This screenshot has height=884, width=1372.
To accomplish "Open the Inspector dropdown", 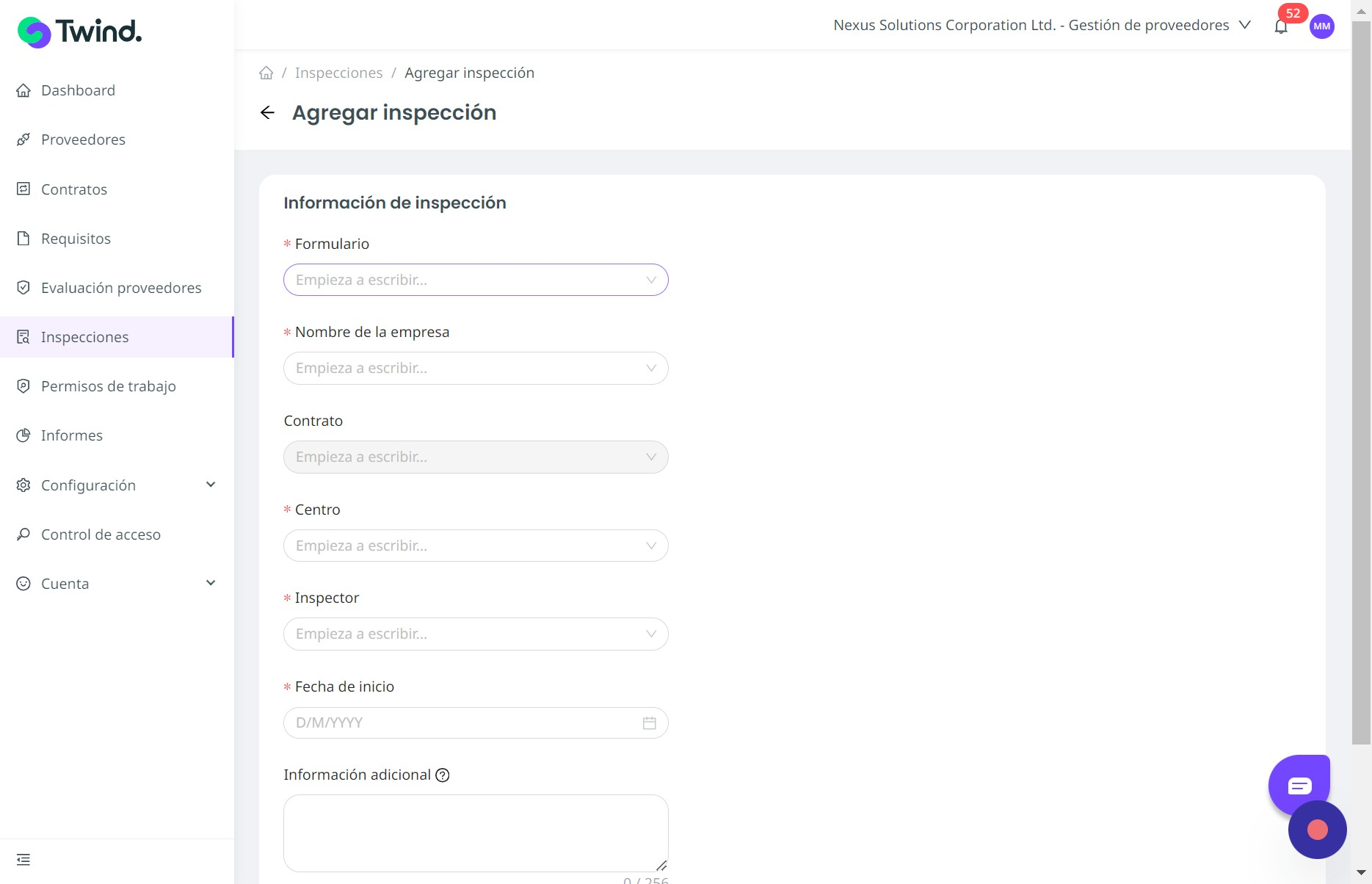I will (x=476, y=634).
